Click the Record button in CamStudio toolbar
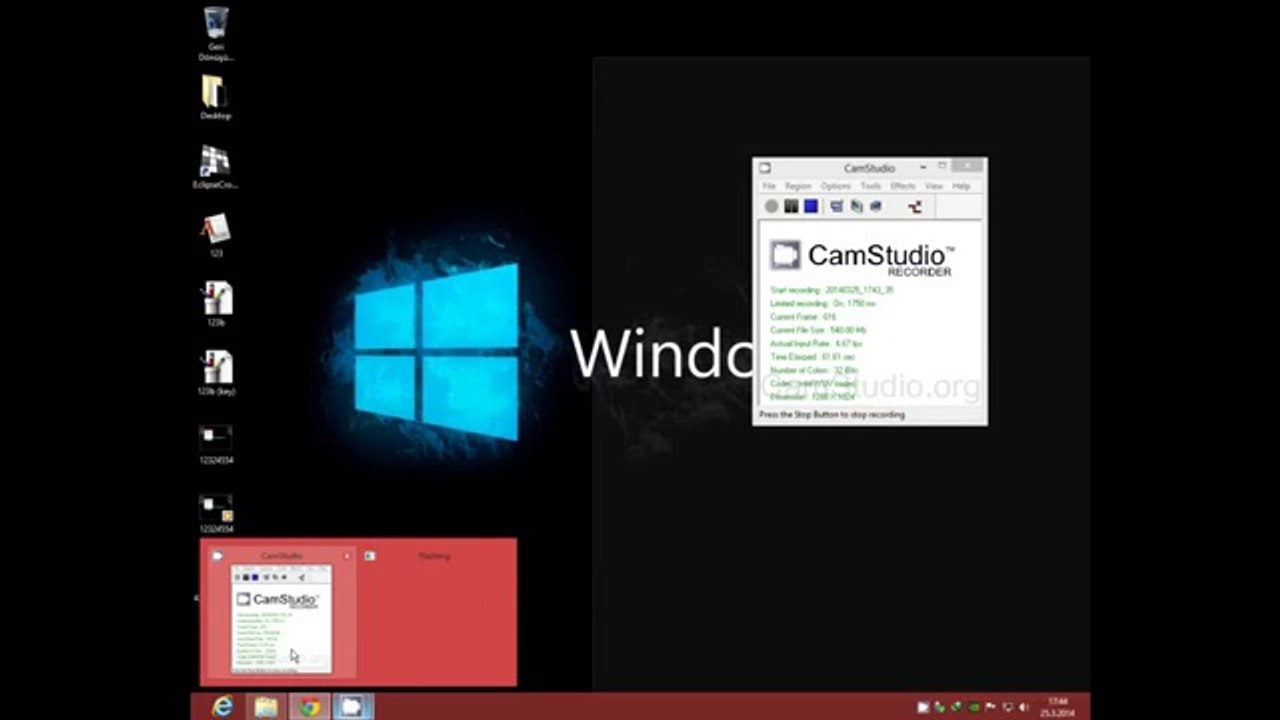1280x720 pixels. (771, 207)
